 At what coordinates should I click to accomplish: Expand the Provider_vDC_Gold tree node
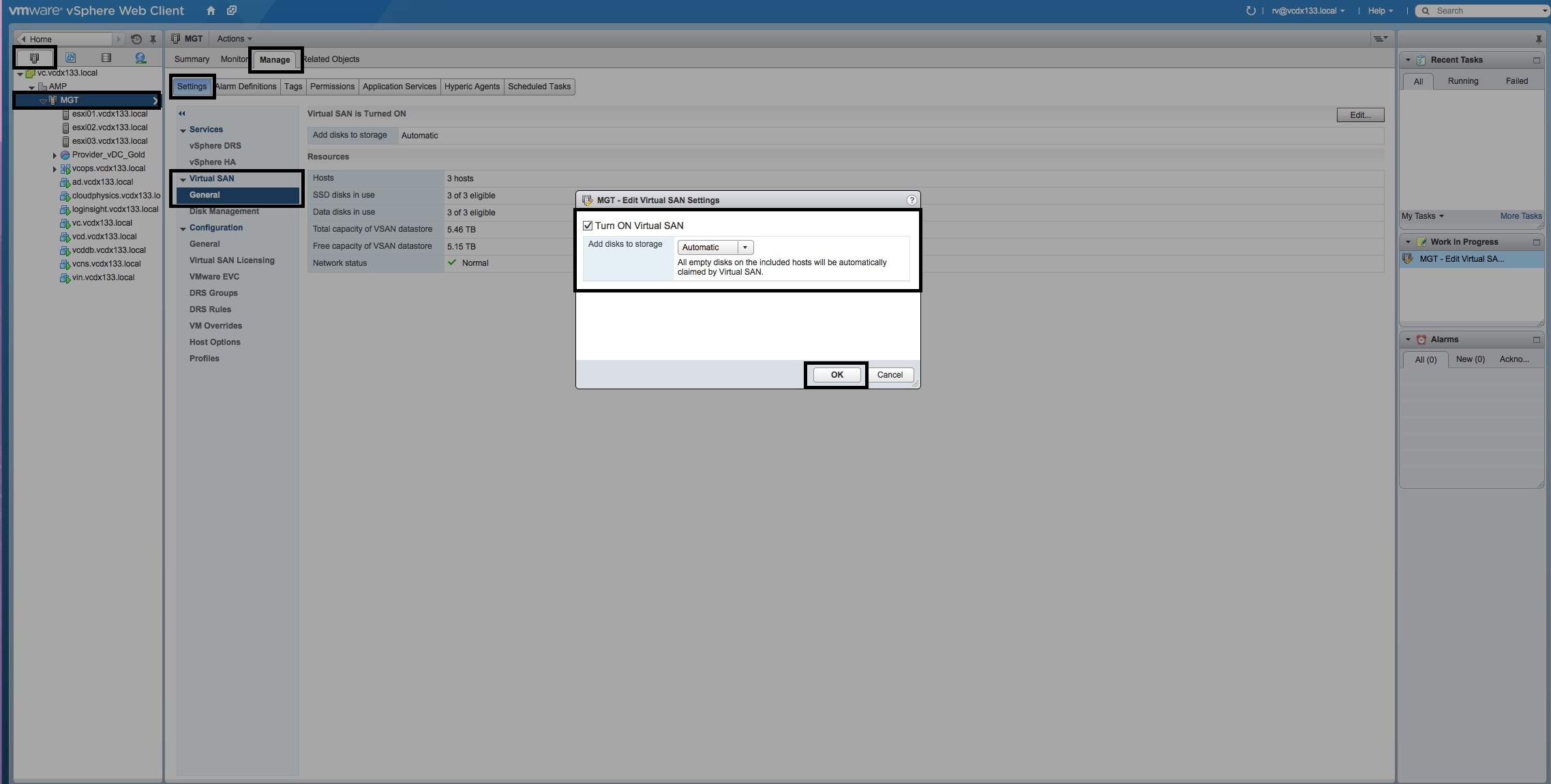pos(55,155)
